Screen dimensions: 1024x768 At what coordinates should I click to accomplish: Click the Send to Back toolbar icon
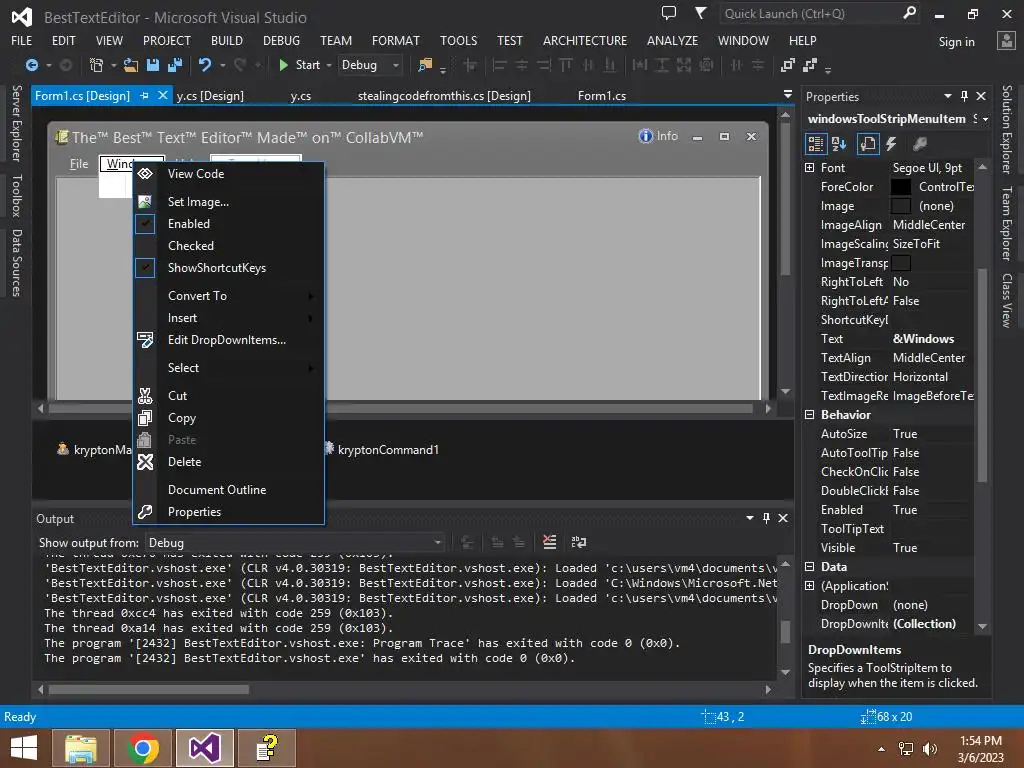tap(810, 65)
